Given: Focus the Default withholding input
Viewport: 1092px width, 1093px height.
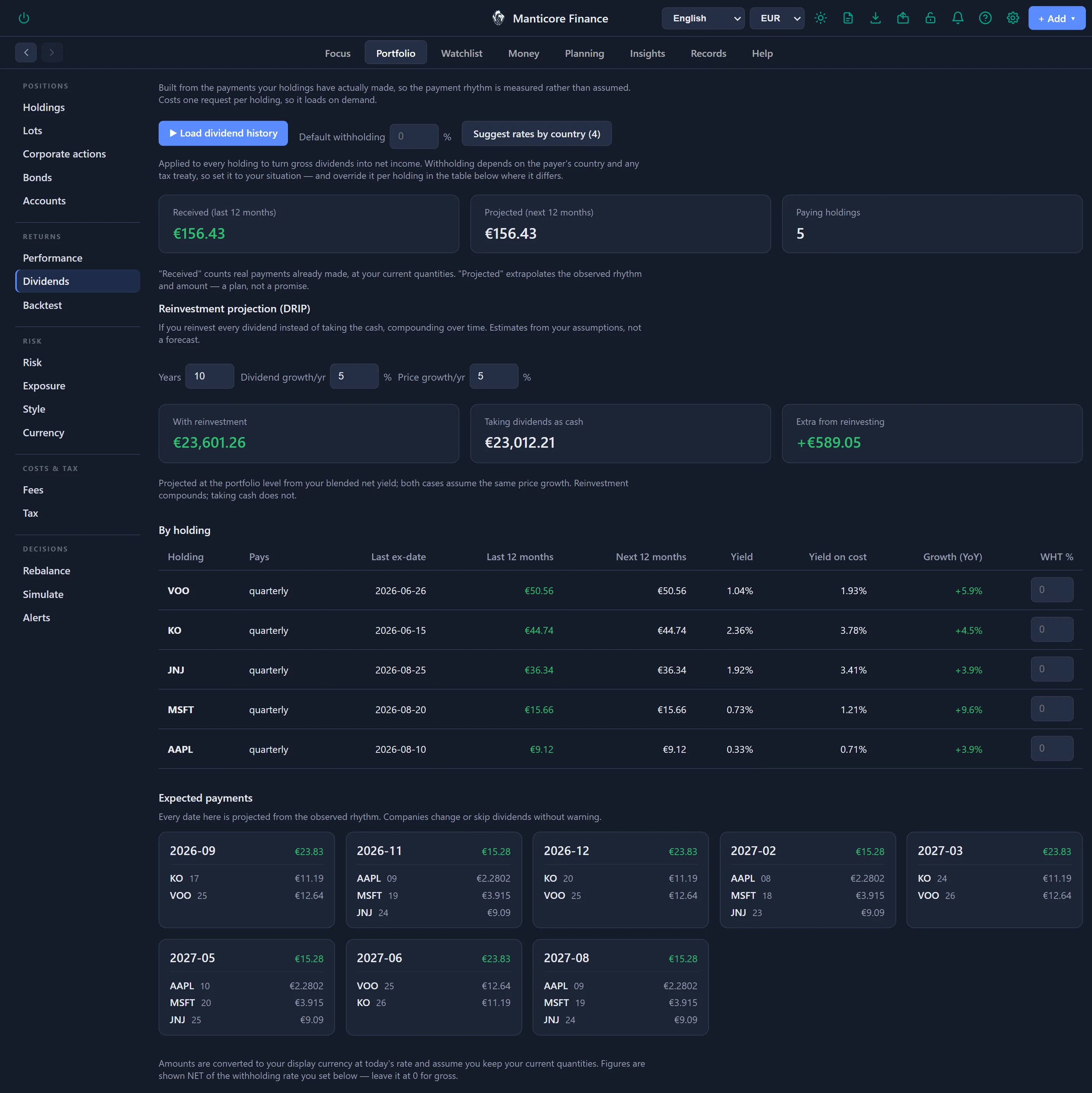Looking at the screenshot, I should click(x=414, y=137).
